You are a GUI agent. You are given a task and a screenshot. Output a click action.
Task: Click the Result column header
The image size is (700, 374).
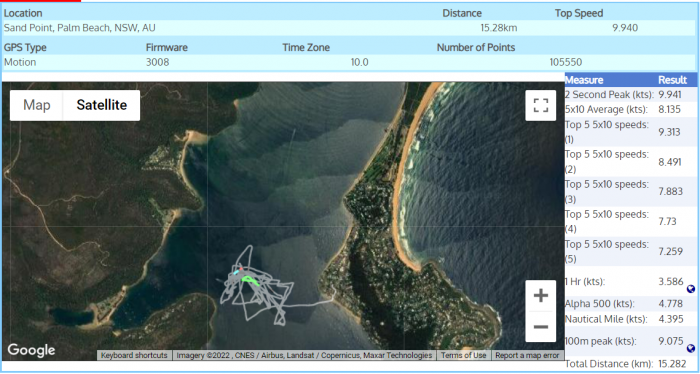click(672, 80)
